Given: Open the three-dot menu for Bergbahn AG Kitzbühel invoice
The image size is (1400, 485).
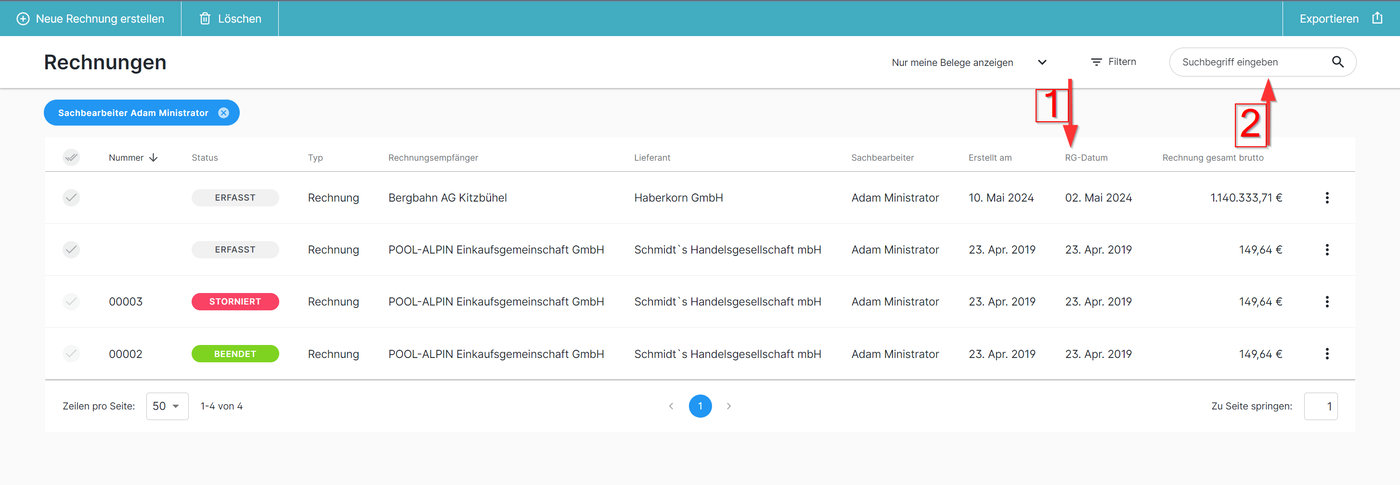Looking at the screenshot, I should [x=1327, y=198].
